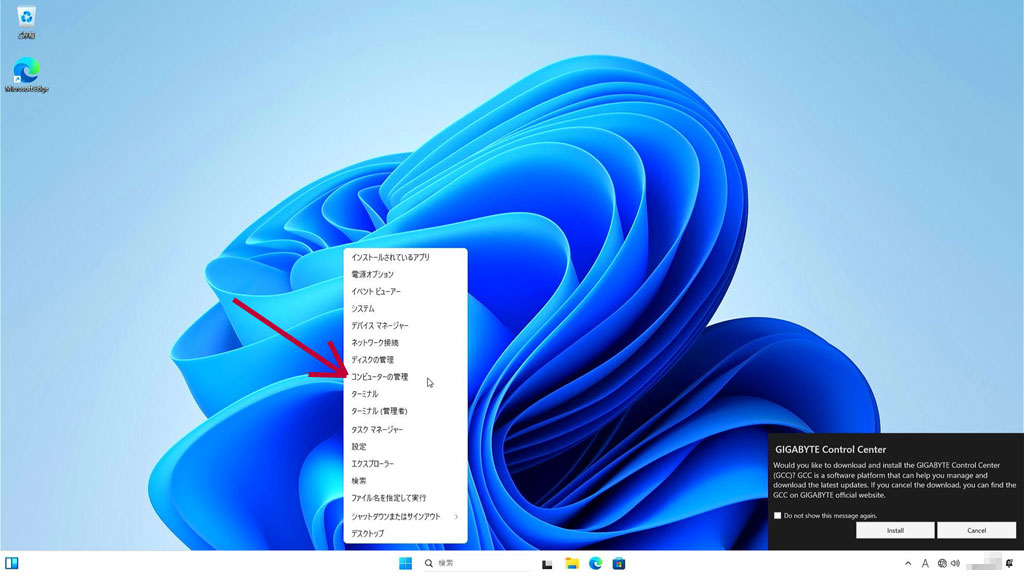Check "Do not show this message again"
This screenshot has width=1024, height=576.
point(778,515)
